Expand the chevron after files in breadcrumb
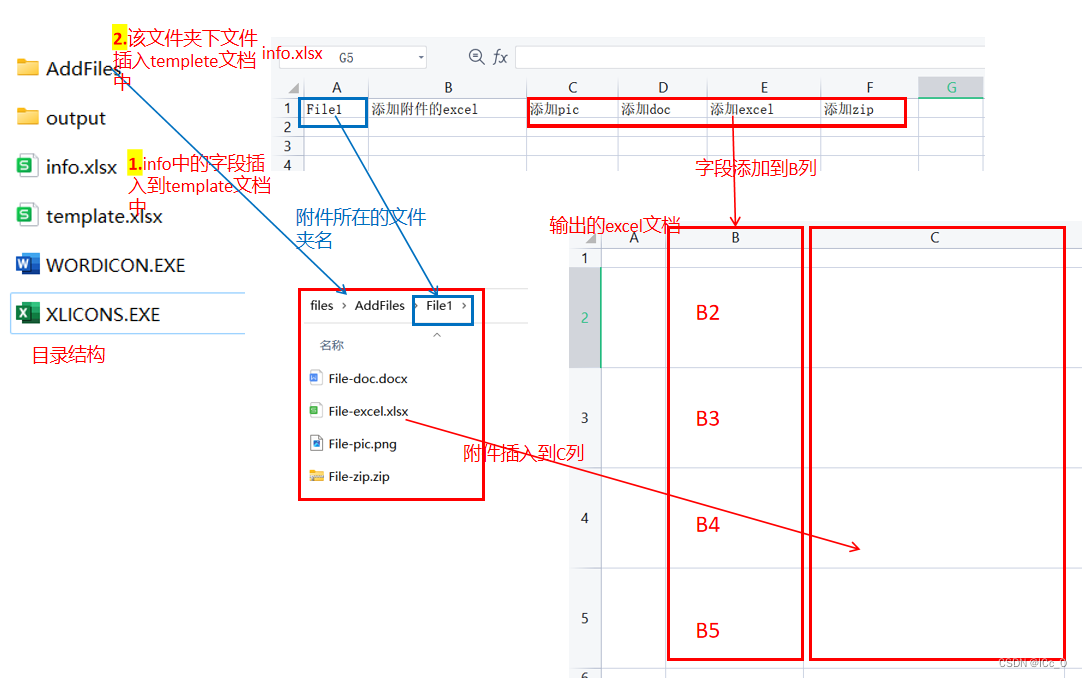1082x678 pixels. click(344, 306)
